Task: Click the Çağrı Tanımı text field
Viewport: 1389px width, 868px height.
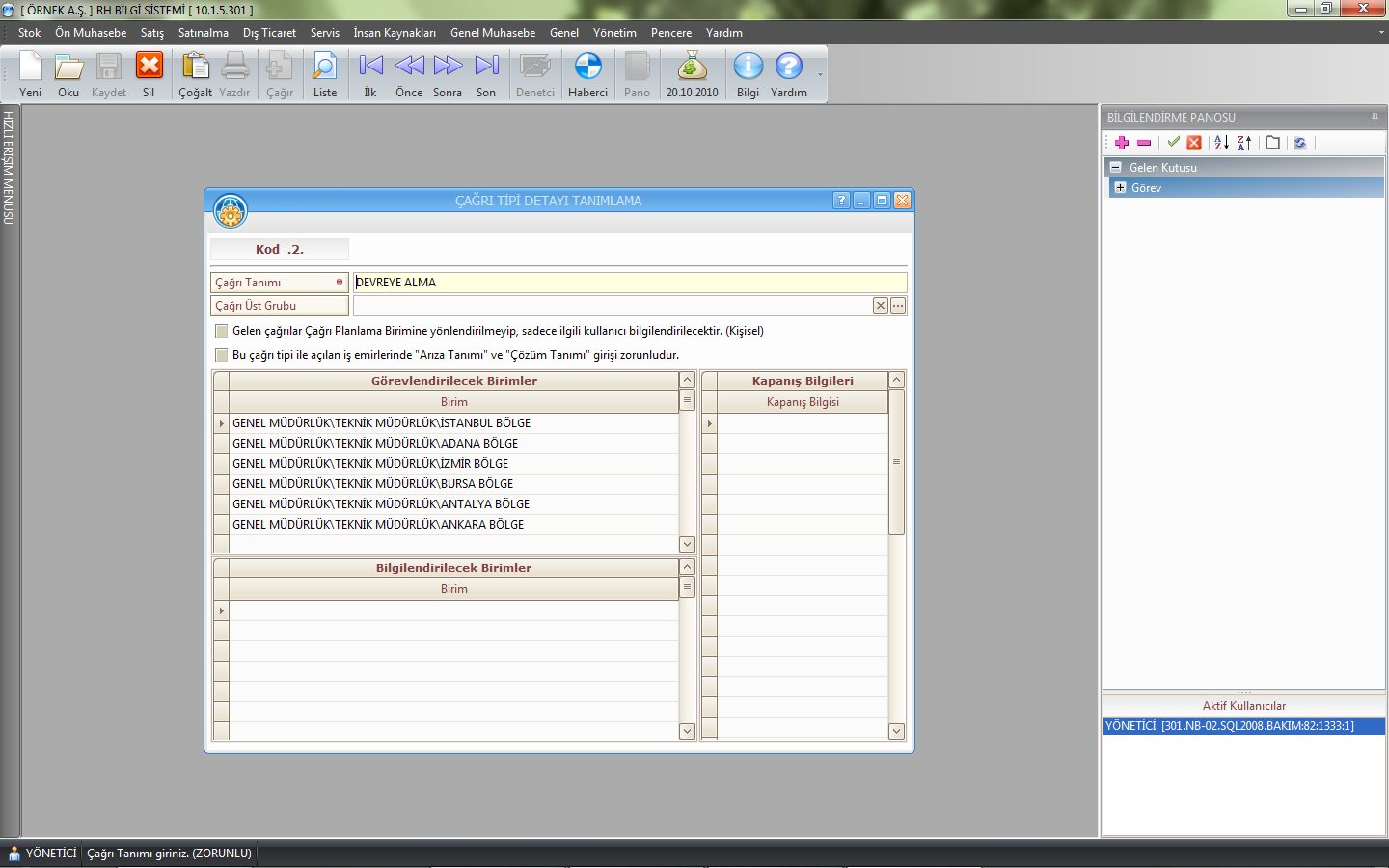Action: [629, 283]
